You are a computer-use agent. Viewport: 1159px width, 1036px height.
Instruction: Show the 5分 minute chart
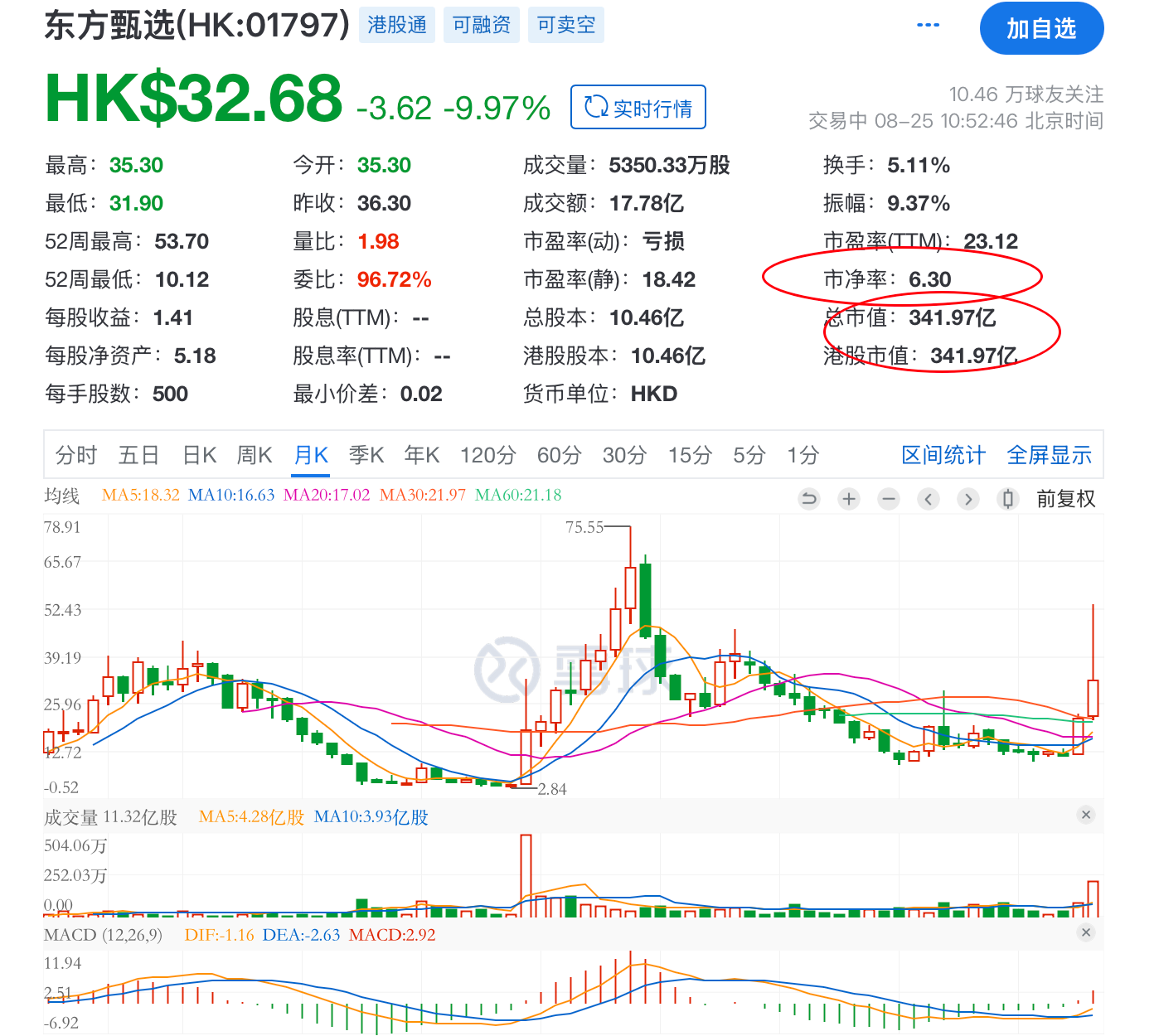pos(749,455)
